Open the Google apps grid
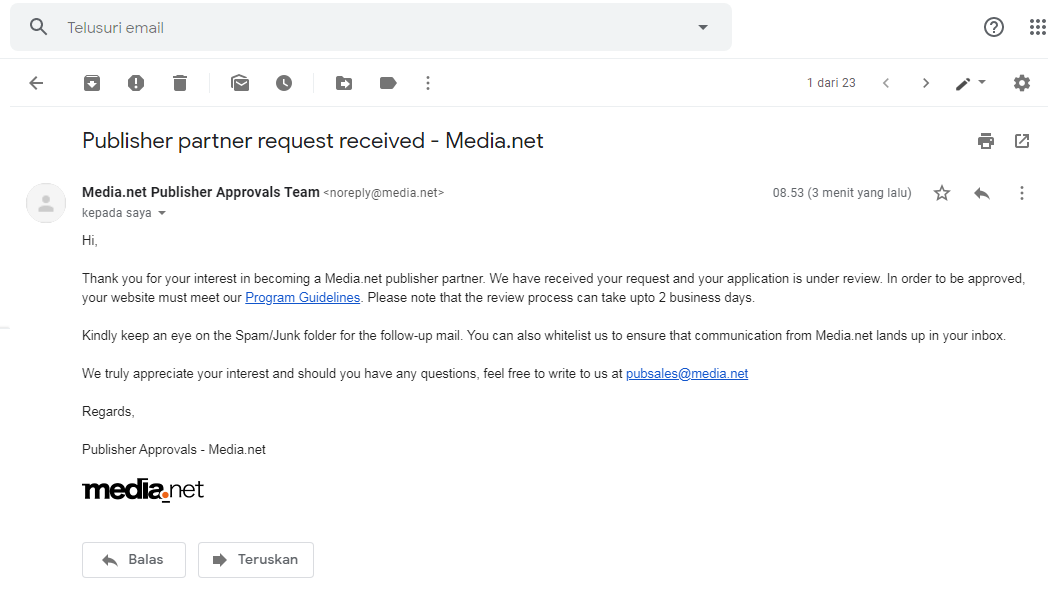Viewport: 1048px width, 594px height. click(x=1037, y=27)
